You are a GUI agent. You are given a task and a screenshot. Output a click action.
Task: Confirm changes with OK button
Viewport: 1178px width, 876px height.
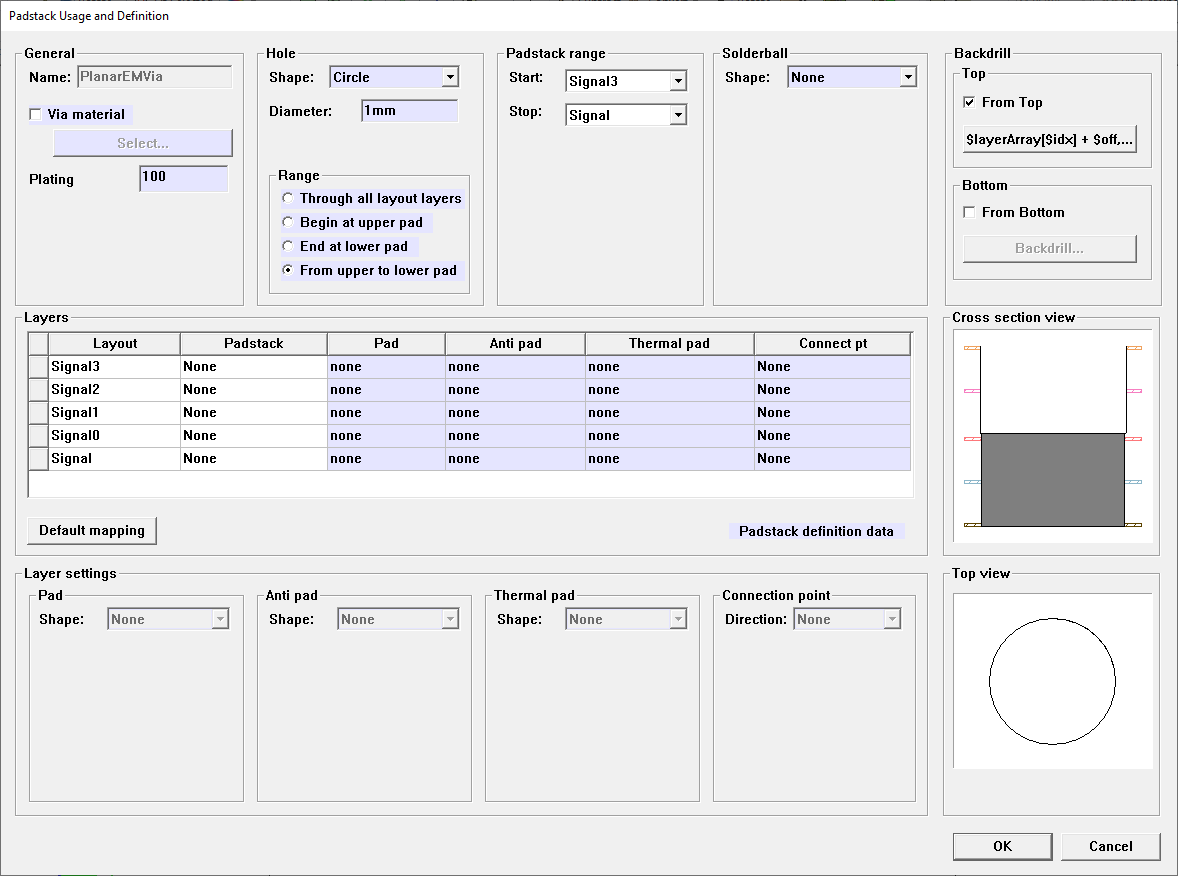pos(1002,846)
